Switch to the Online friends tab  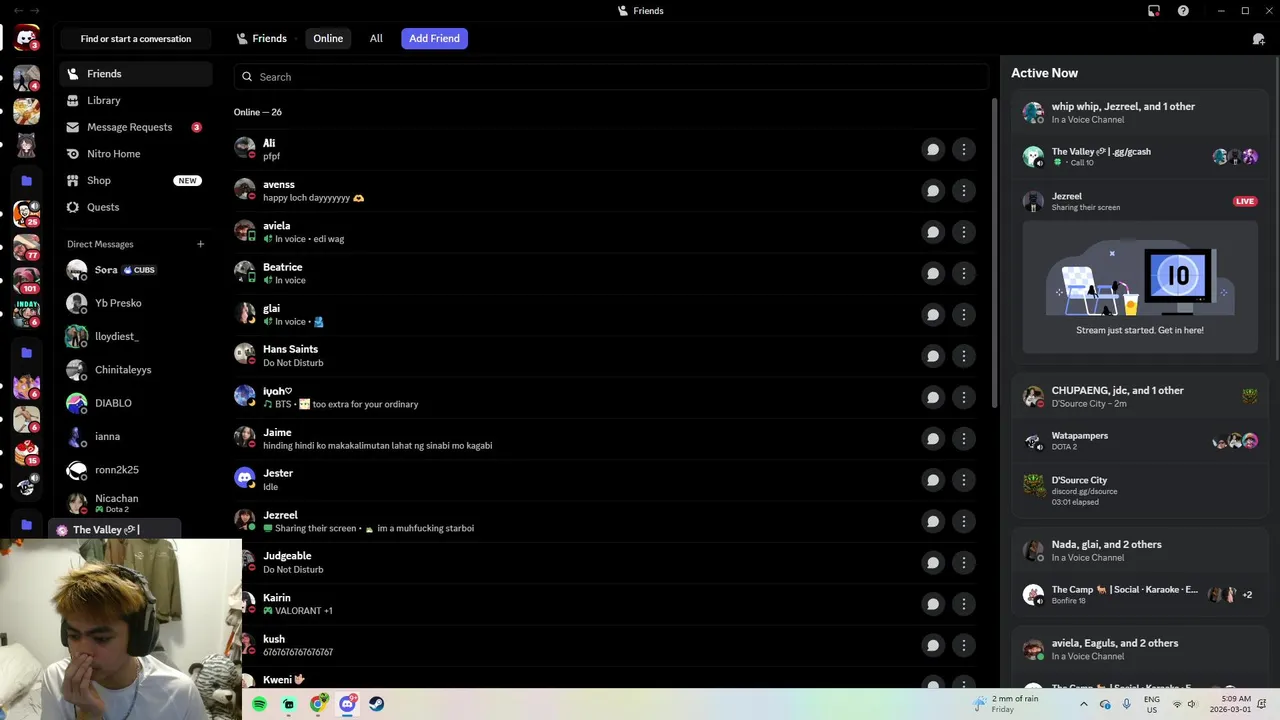coord(328,38)
